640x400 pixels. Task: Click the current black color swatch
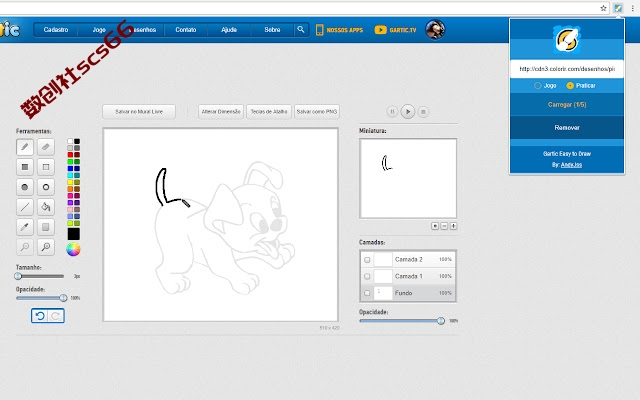(x=73, y=234)
